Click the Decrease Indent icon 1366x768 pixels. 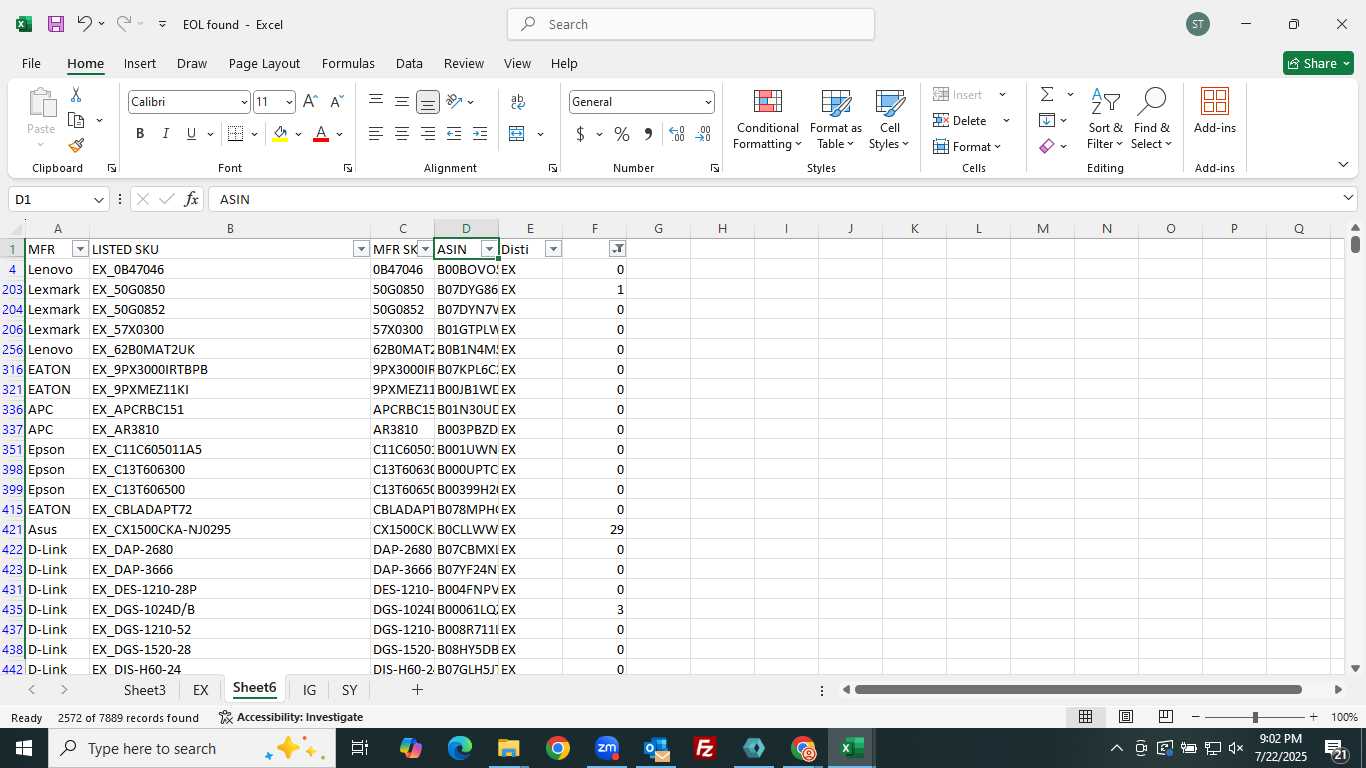[454, 134]
